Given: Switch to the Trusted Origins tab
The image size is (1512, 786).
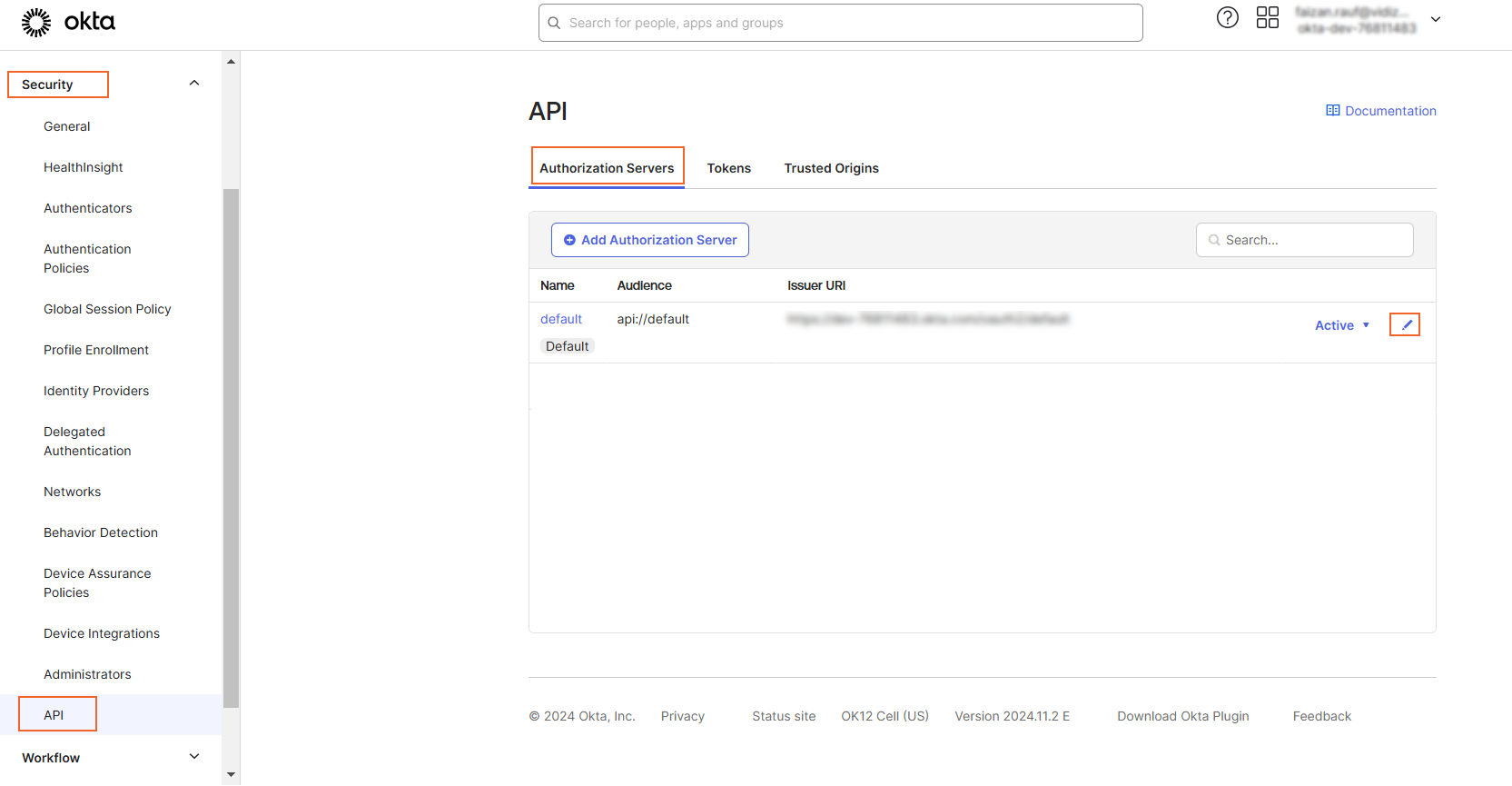Looking at the screenshot, I should (831, 168).
